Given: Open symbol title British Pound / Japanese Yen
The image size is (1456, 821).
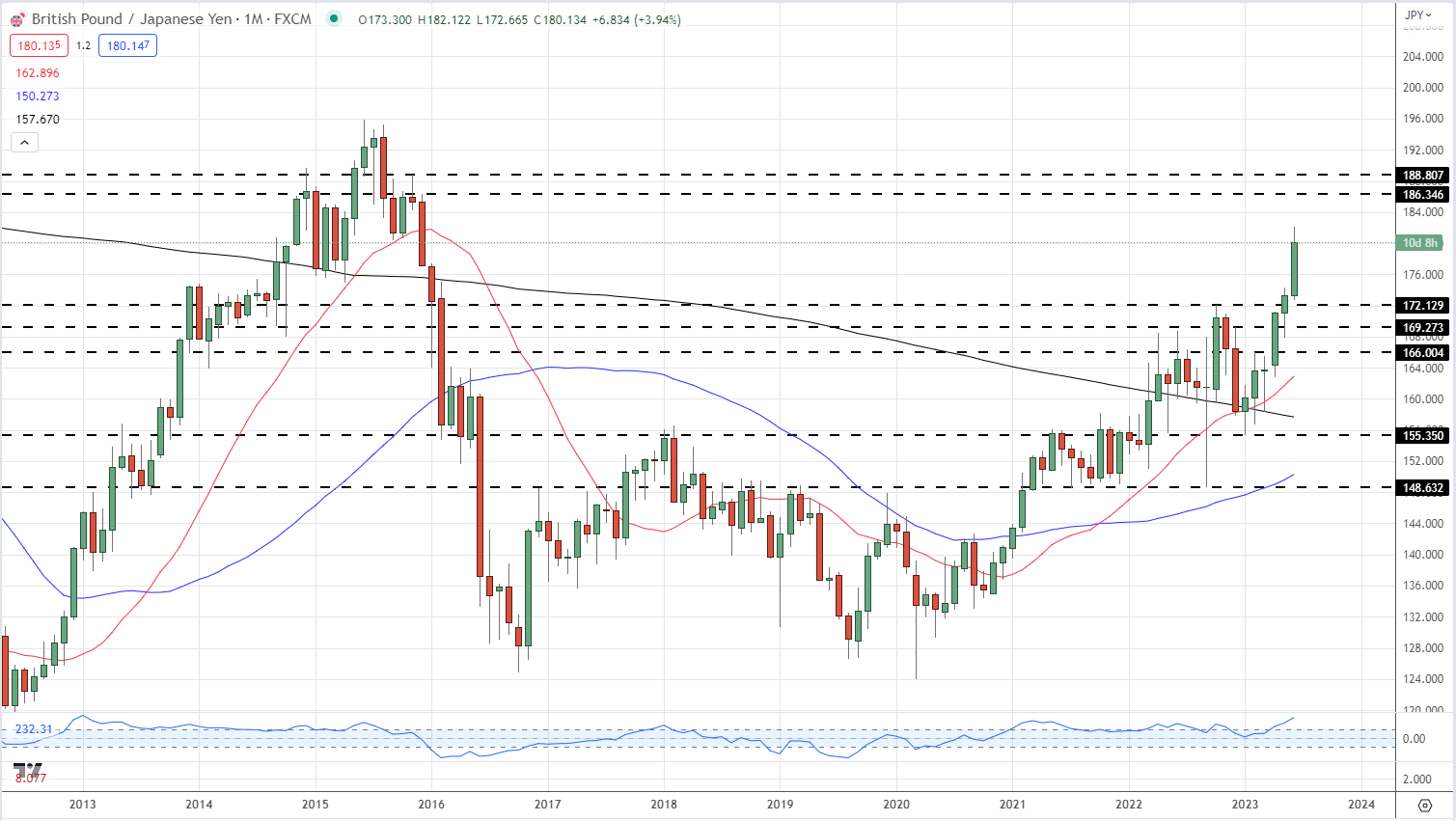Looking at the screenshot, I should (131, 19).
